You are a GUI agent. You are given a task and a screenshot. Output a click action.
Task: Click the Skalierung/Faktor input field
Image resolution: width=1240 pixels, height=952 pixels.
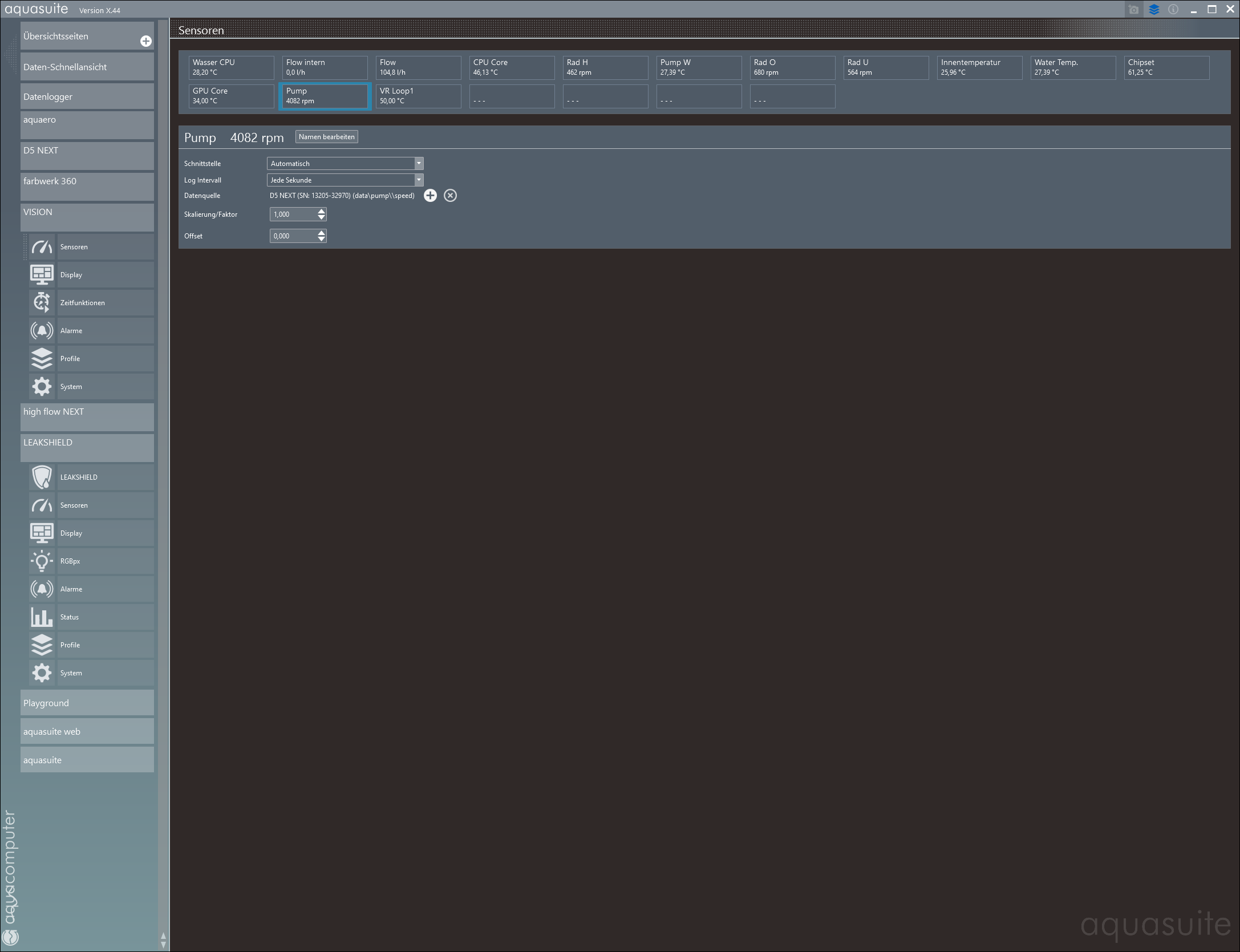293,214
